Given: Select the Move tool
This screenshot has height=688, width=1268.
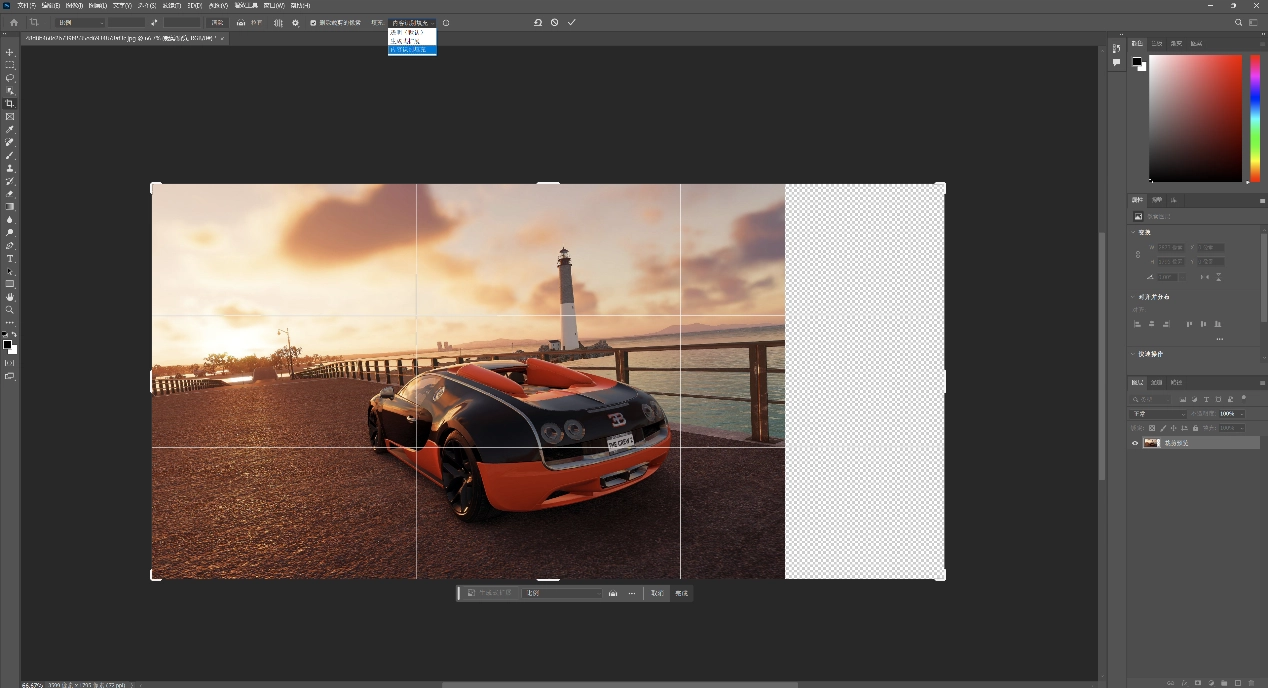Looking at the screenshot, I should [10, 52].
